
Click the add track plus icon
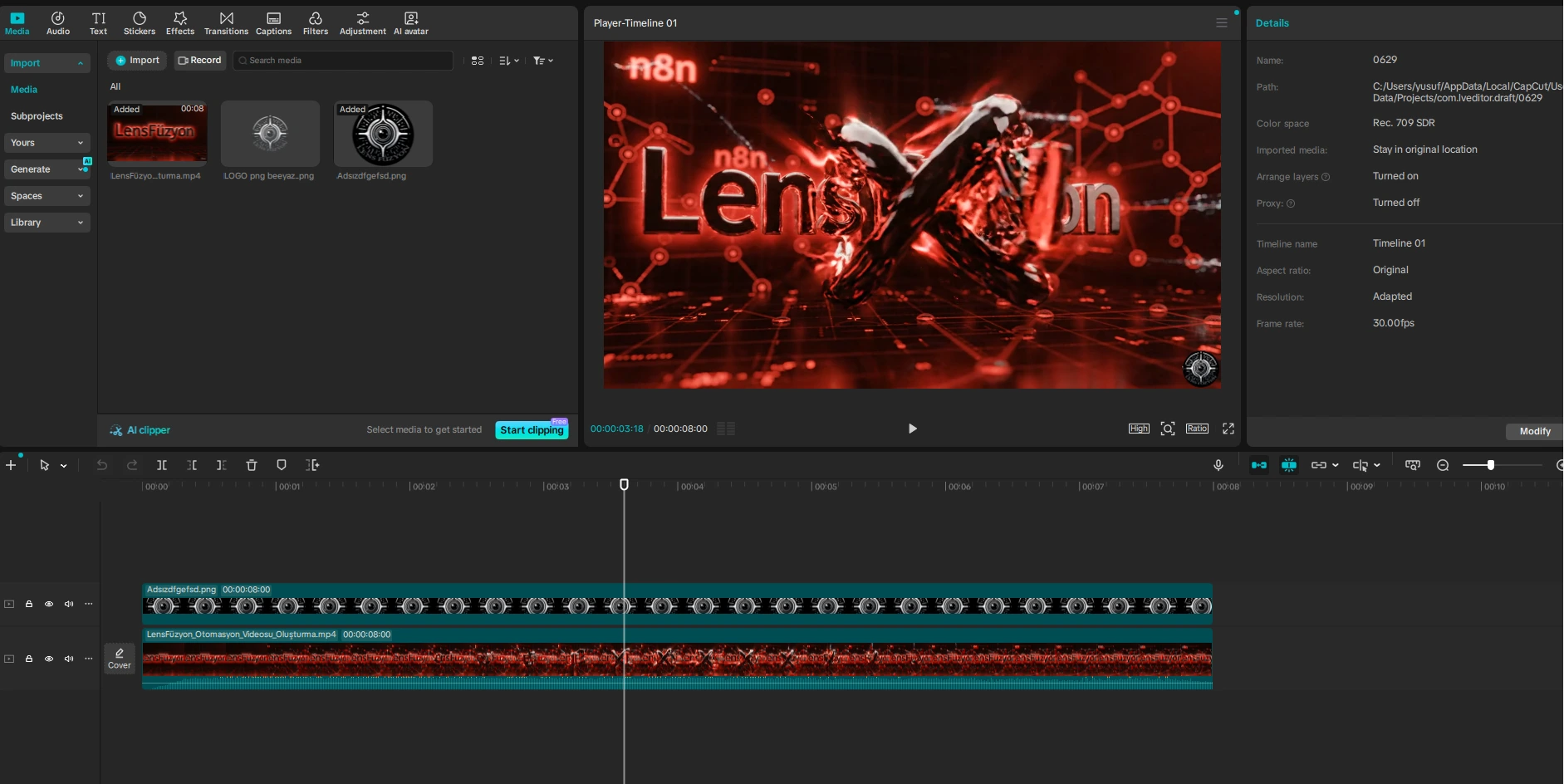pos(11,465)
